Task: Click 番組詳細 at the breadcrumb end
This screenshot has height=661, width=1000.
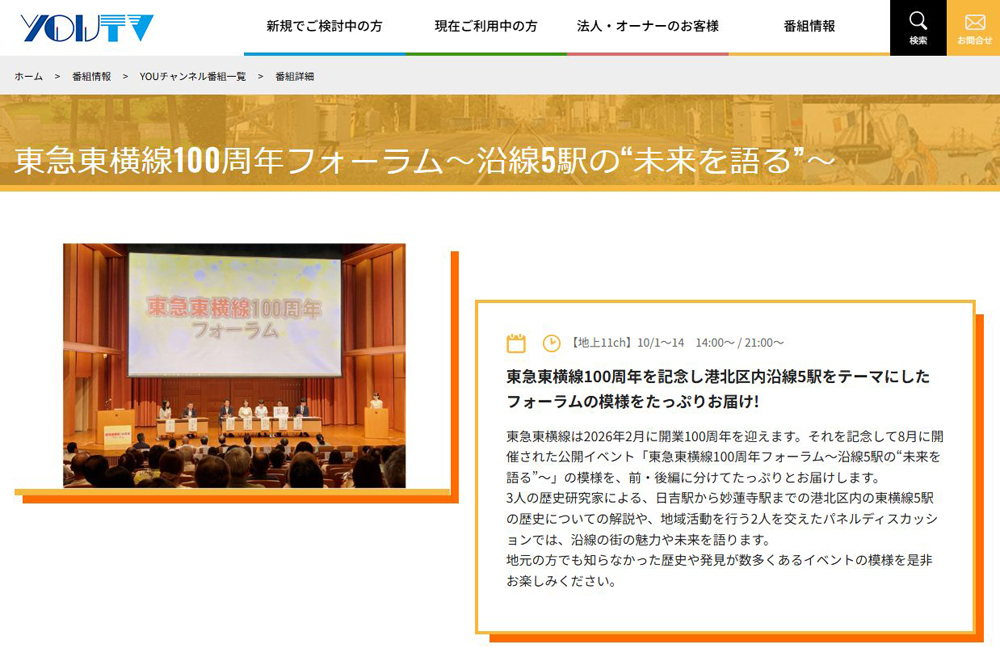Action: click(x=295, y=76)
